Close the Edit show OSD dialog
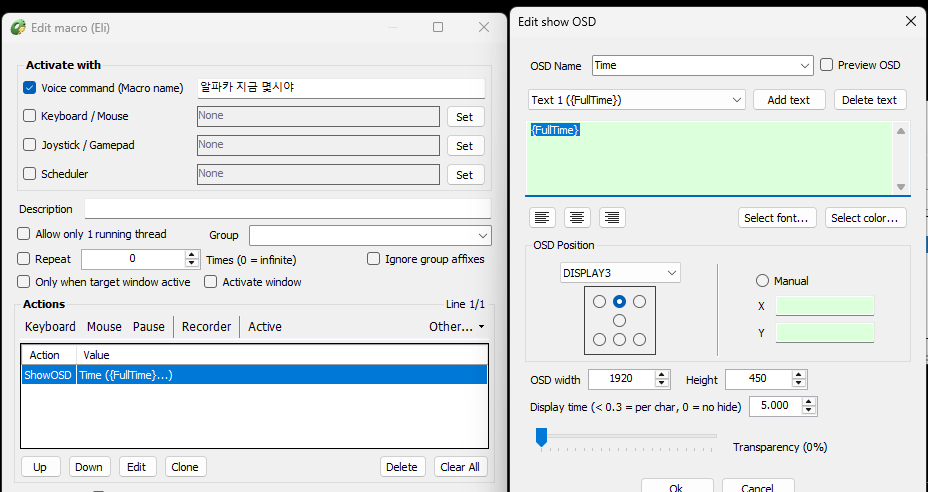The image size is (928, 492). (x=911, y=21)
